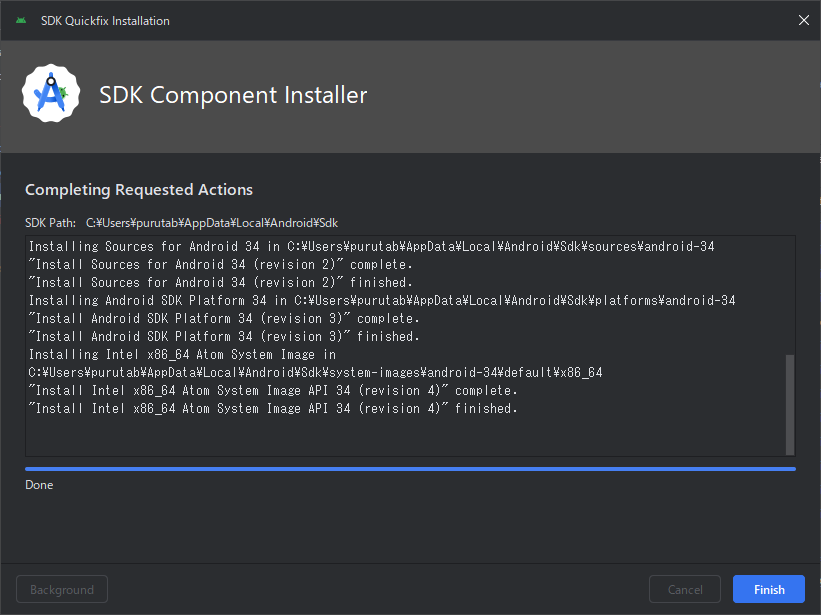The image size is (821, 615).
Task: Click the blue progress bar
Action: [x=410, y=468]
